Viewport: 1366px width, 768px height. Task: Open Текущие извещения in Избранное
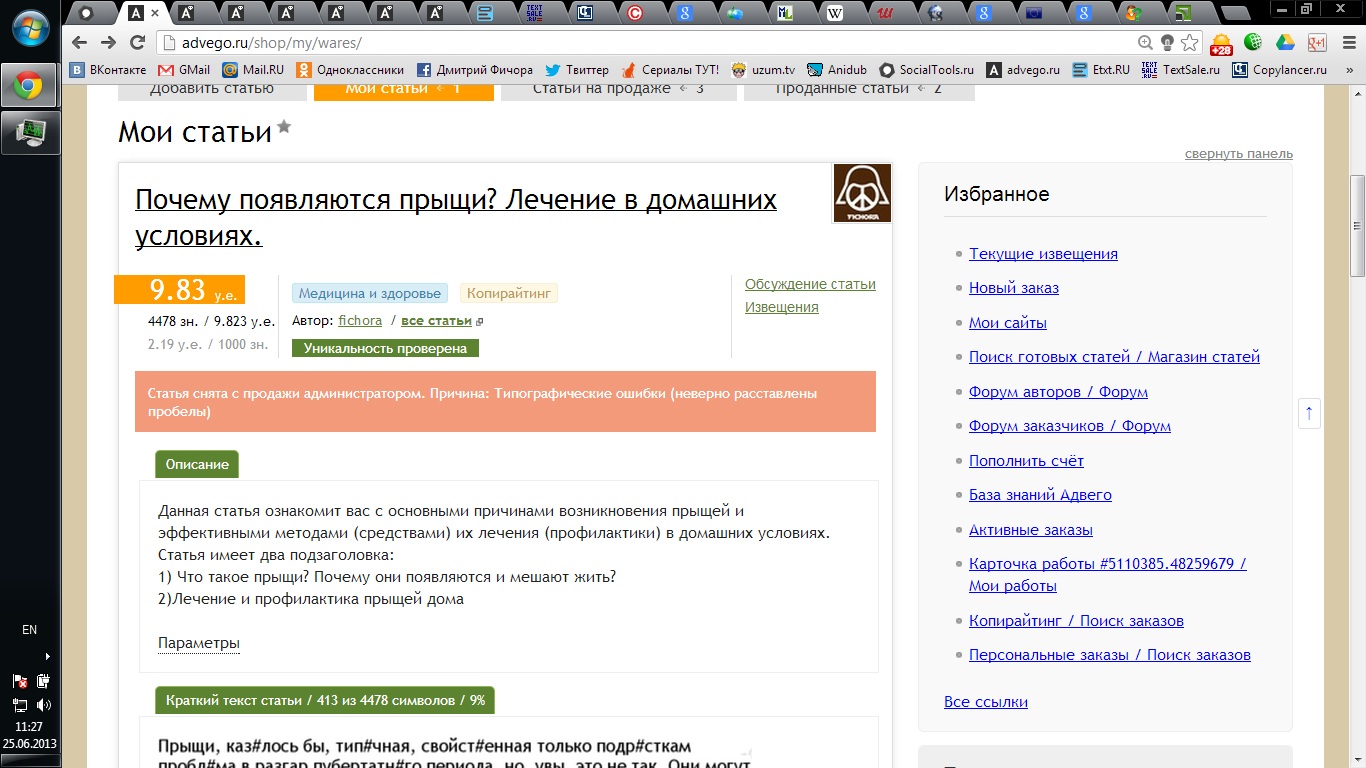point(1043,253)
